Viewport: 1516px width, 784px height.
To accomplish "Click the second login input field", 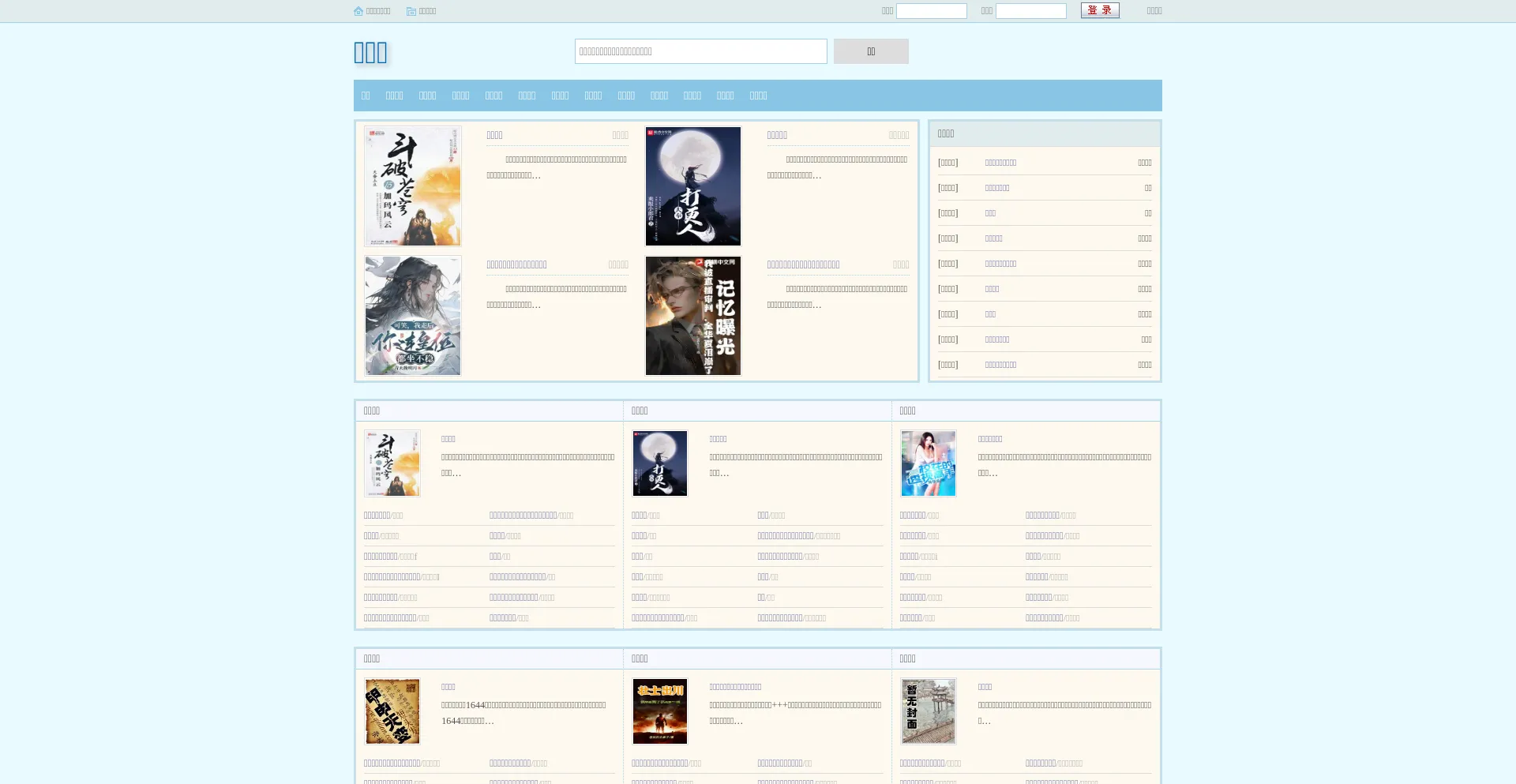I will (x=1030, y=11).
